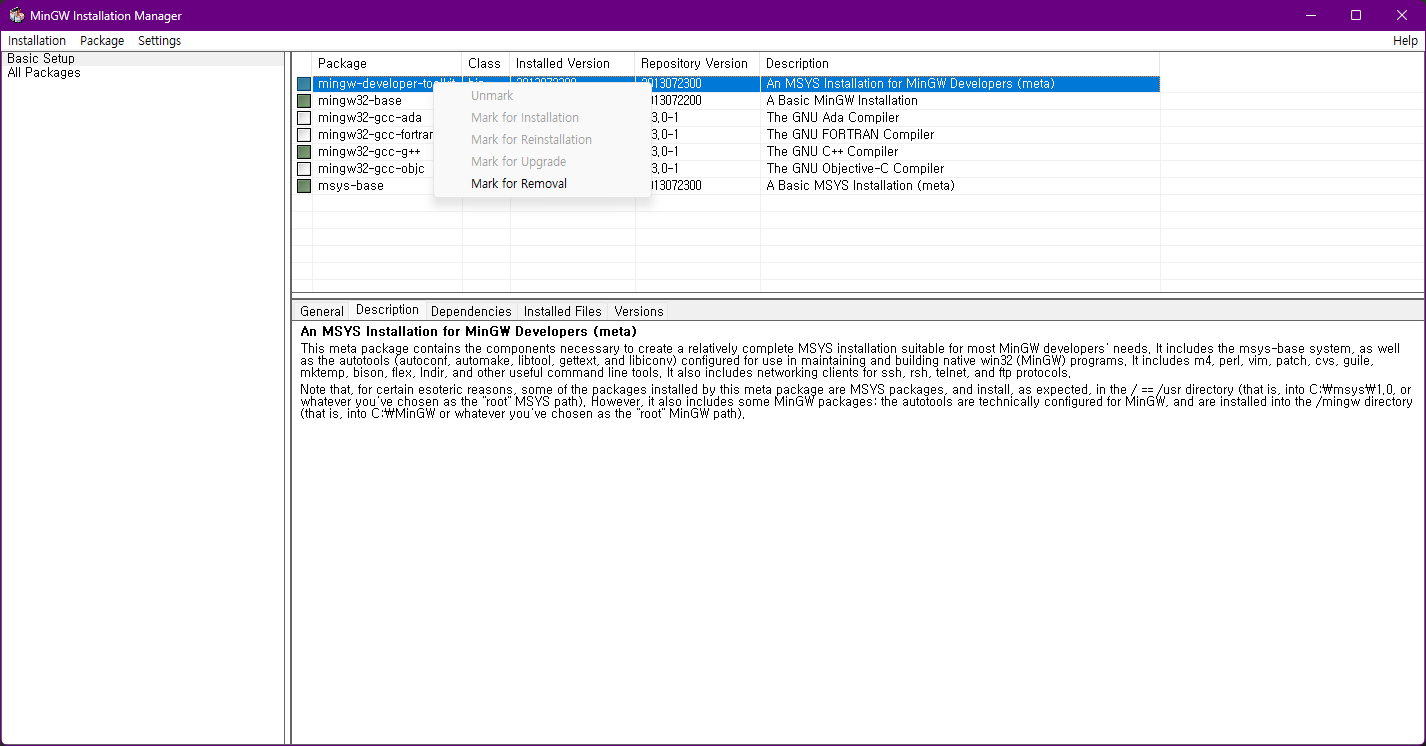Sort by the Class column header

pyautogui.click(x=486, y=64)
